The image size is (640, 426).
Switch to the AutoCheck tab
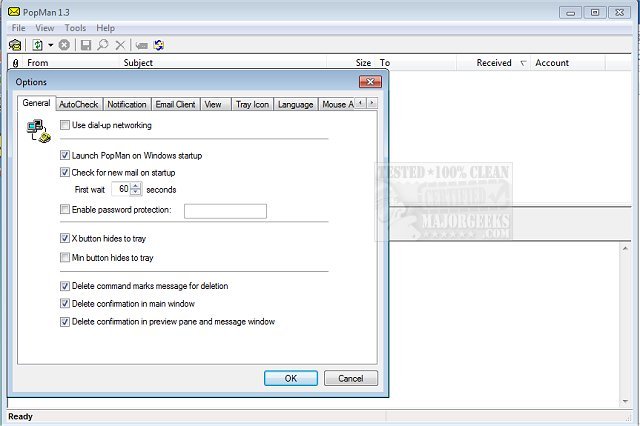tap(79, 104)
